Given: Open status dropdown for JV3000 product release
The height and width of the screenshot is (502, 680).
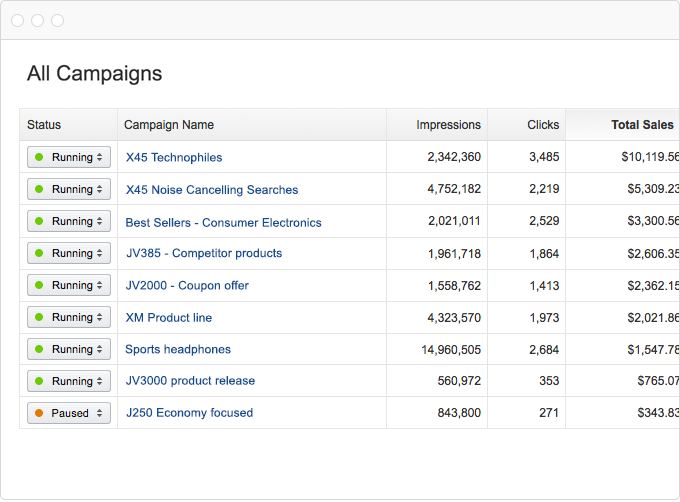Looking at the screenshot, I should pyautogui.click(x=68, y=381).
